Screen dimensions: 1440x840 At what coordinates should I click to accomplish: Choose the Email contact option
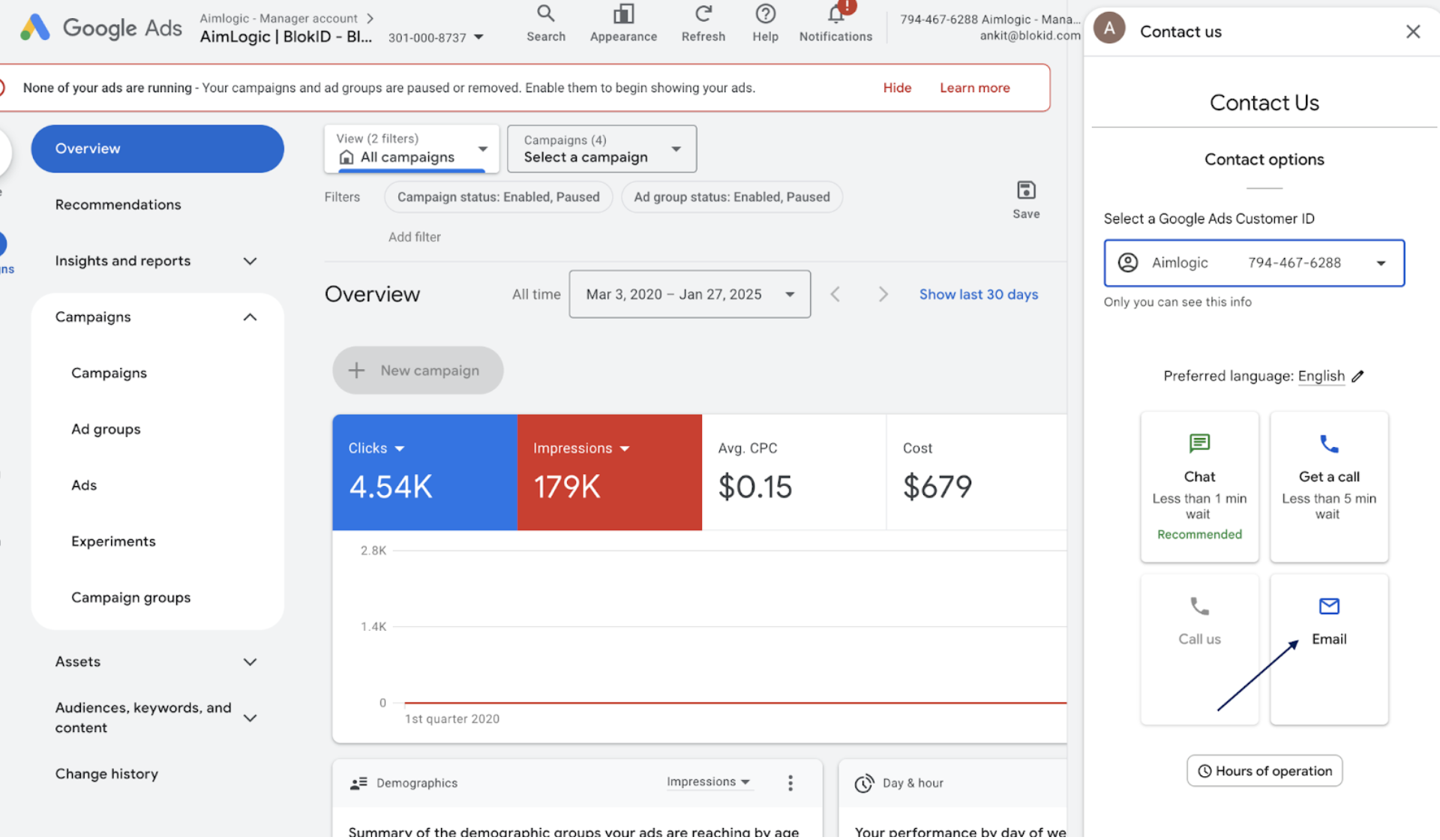pos(1328,649)
